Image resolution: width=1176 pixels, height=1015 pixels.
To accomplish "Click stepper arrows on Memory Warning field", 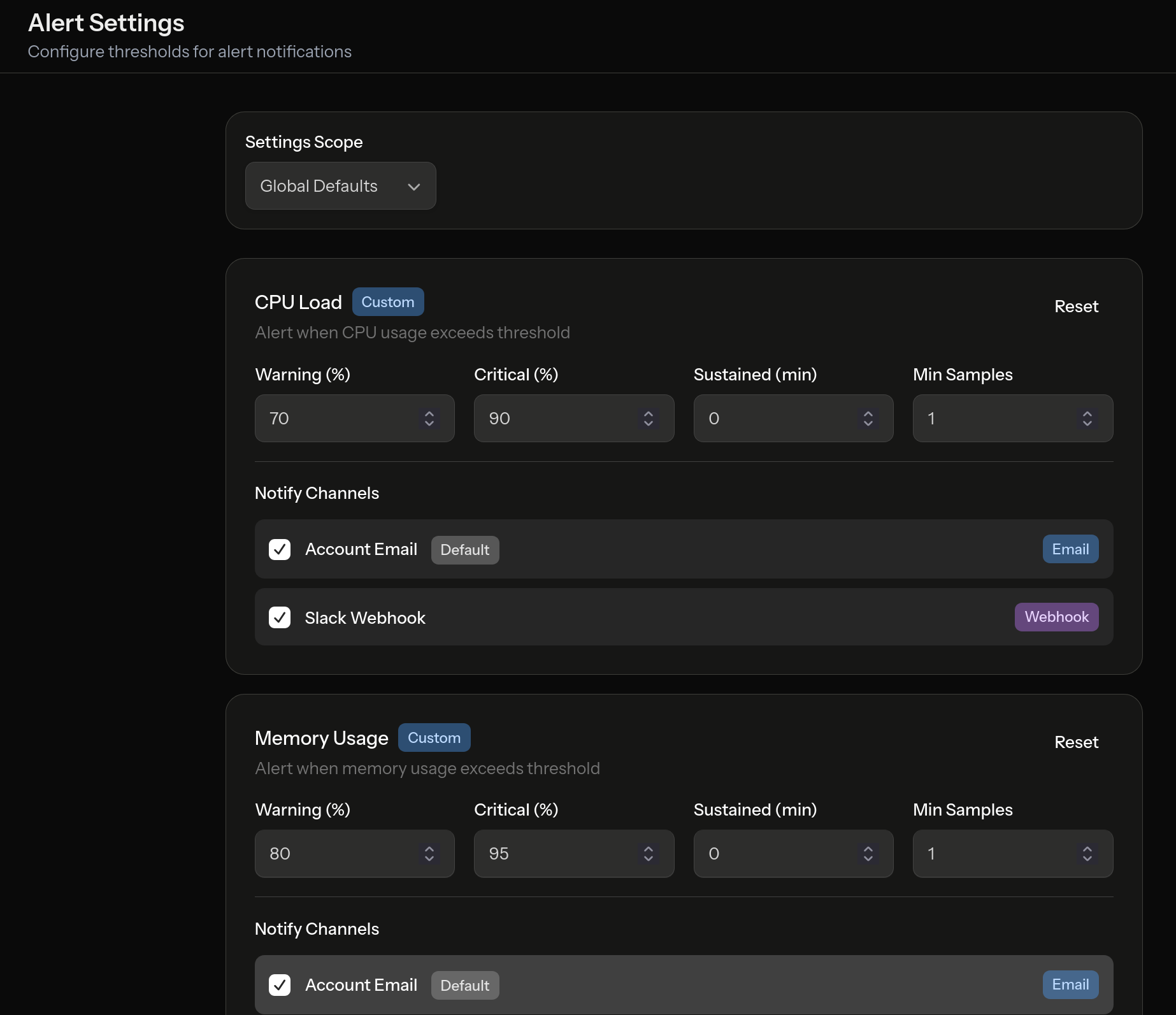I will [x=429, y=854].
